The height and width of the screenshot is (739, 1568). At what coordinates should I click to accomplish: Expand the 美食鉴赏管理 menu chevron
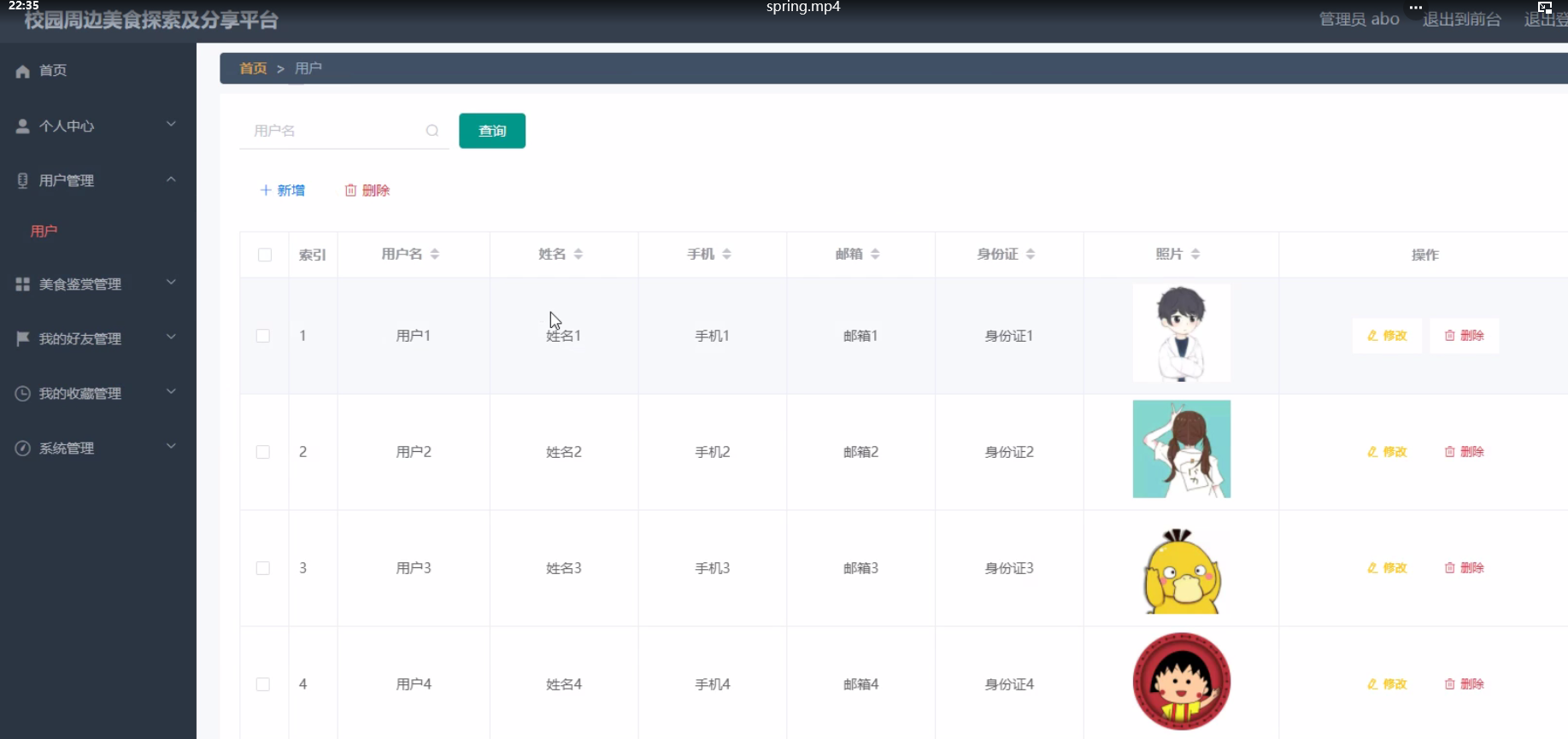point(171,282)
